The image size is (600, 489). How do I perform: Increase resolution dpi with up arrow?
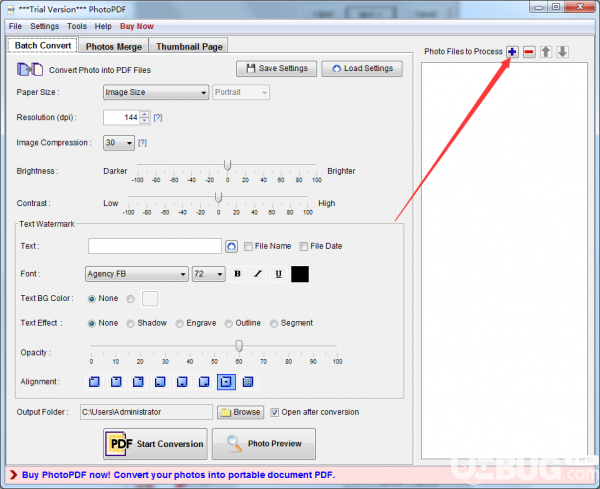tap(144, 114)
